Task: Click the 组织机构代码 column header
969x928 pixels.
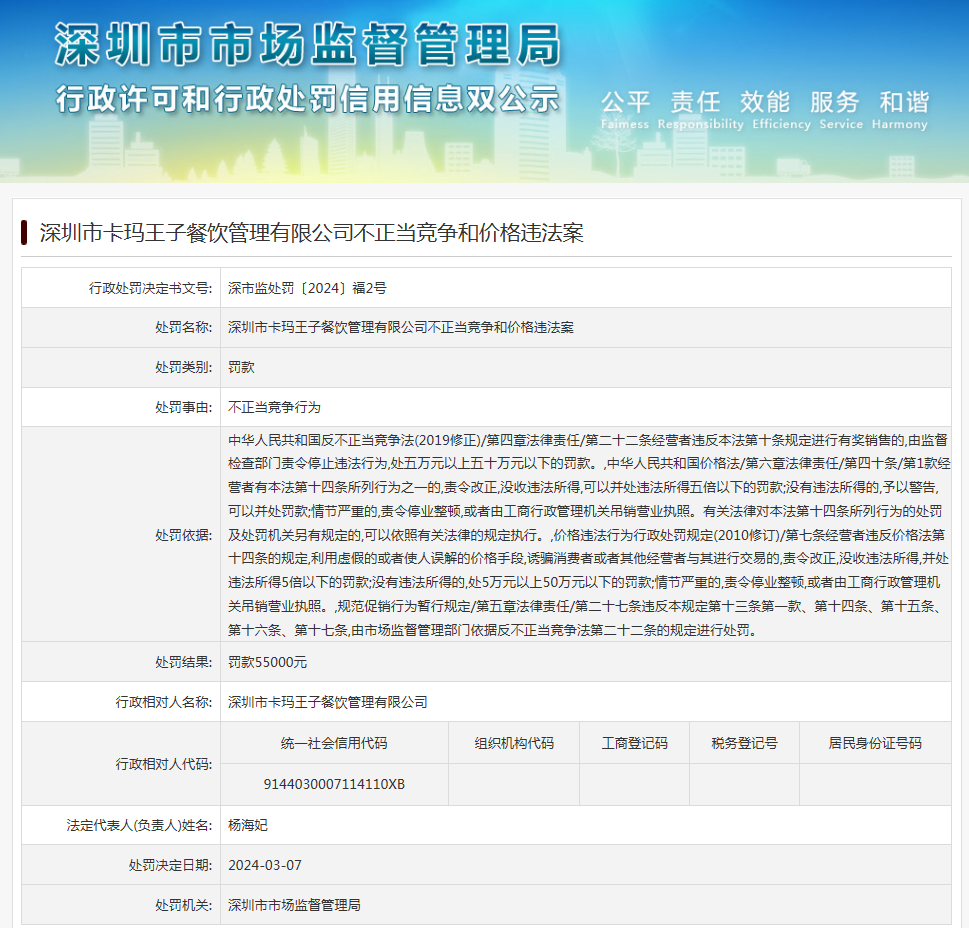Action: coord(514,743)
